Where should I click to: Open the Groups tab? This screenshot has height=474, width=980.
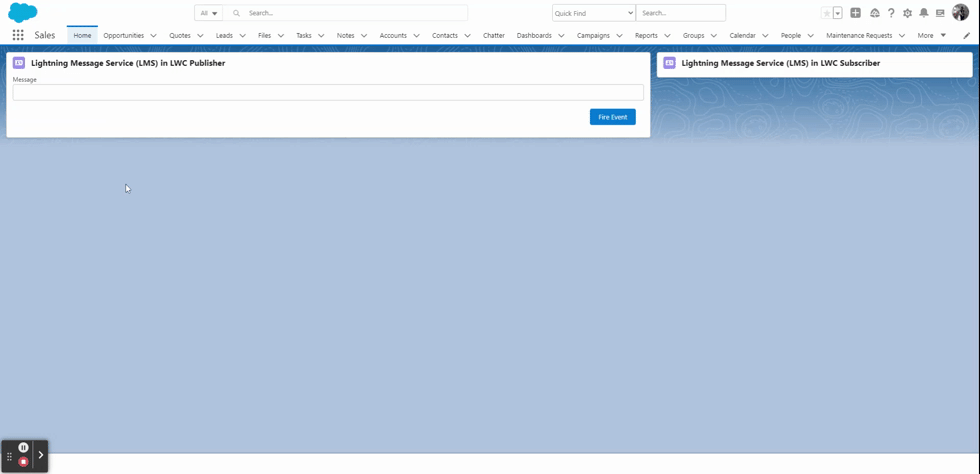coord(694,36)
